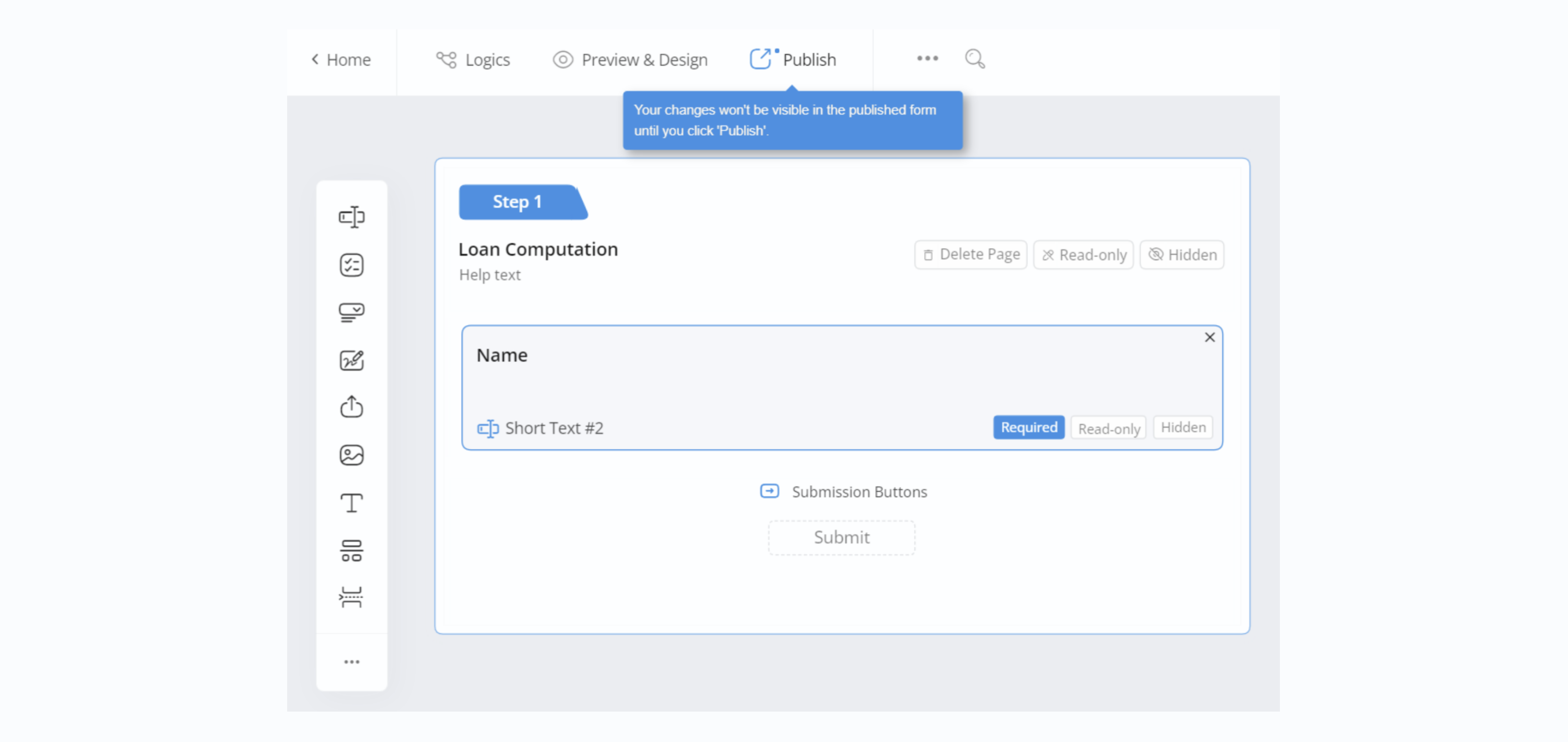Screen dimensions: 1568x742
Task: Add a file upload field
Action: coord(351,406)
